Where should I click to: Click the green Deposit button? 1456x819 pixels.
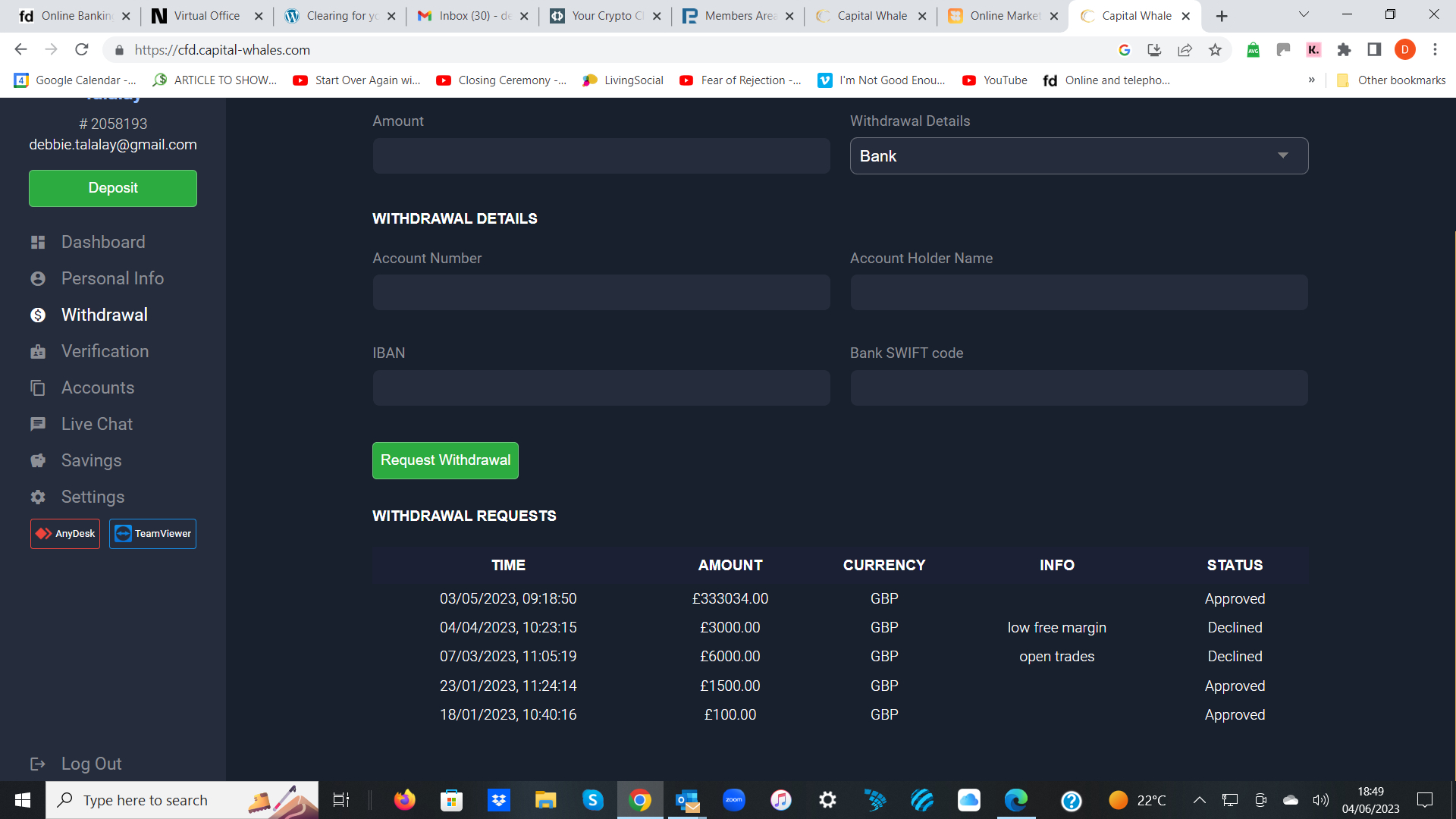112,188
